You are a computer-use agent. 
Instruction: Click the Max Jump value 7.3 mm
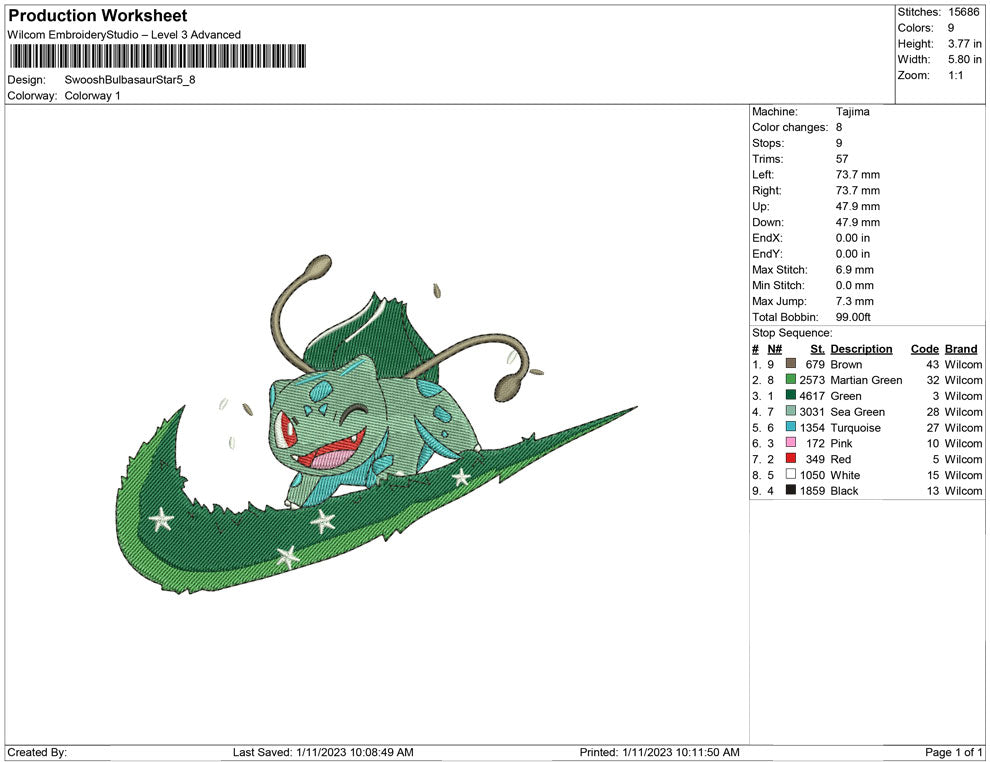click(x=855, y=301)
